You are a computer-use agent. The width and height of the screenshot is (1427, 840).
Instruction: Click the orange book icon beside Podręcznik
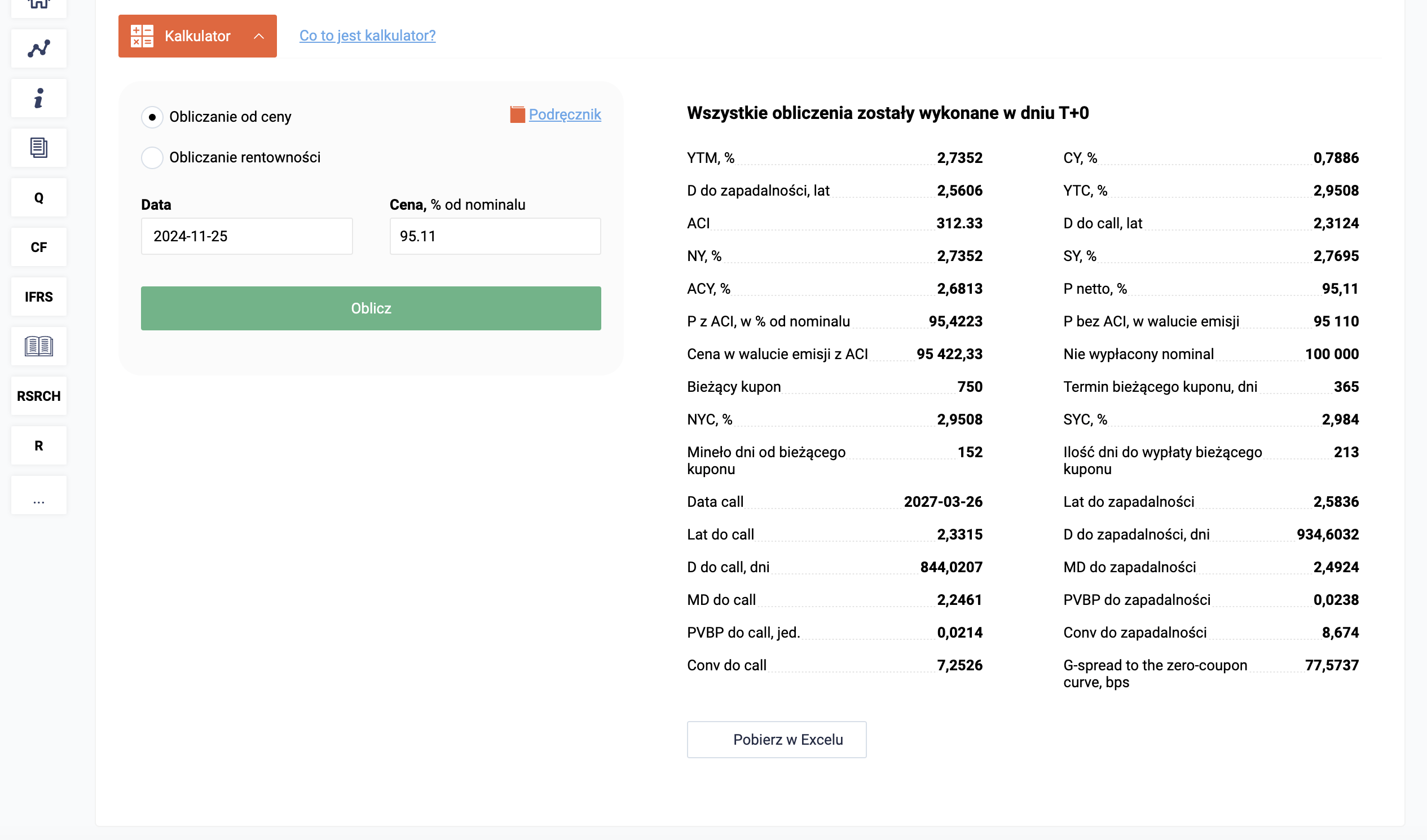517,114
